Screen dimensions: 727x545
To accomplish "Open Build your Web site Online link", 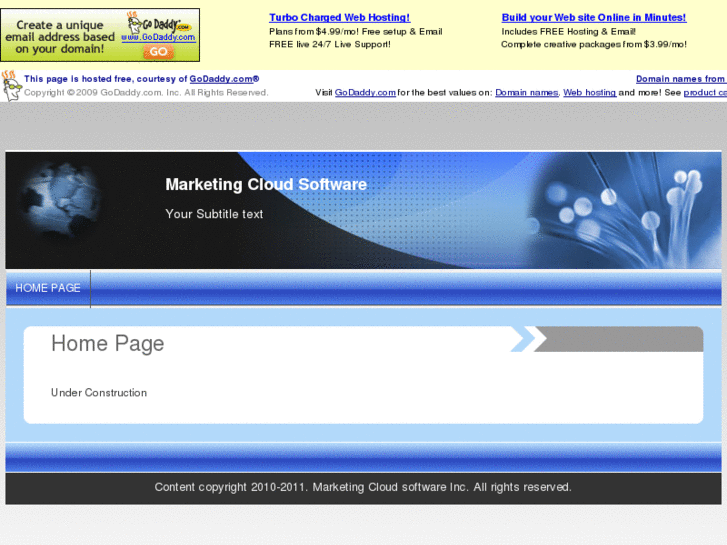I will click(593, 18).
